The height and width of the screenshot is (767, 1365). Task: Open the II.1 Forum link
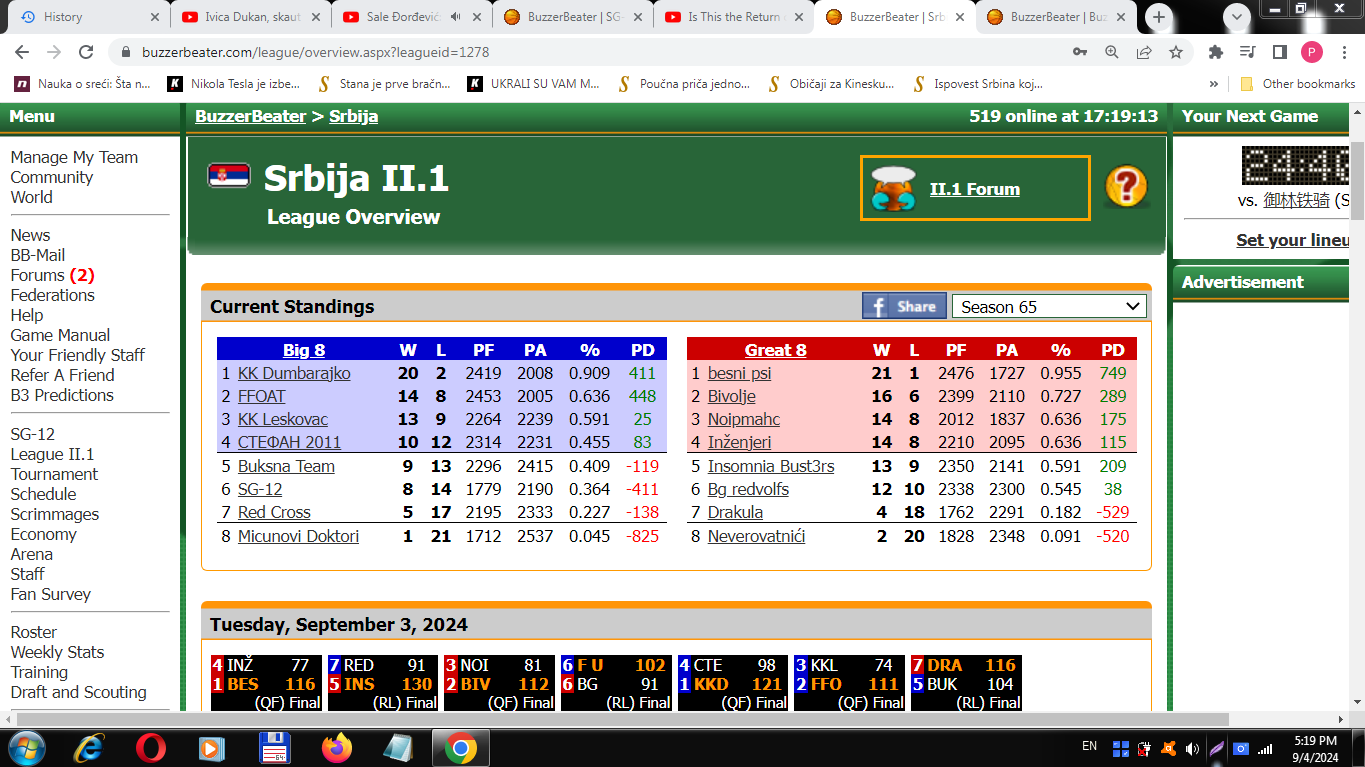coord(975,189)
